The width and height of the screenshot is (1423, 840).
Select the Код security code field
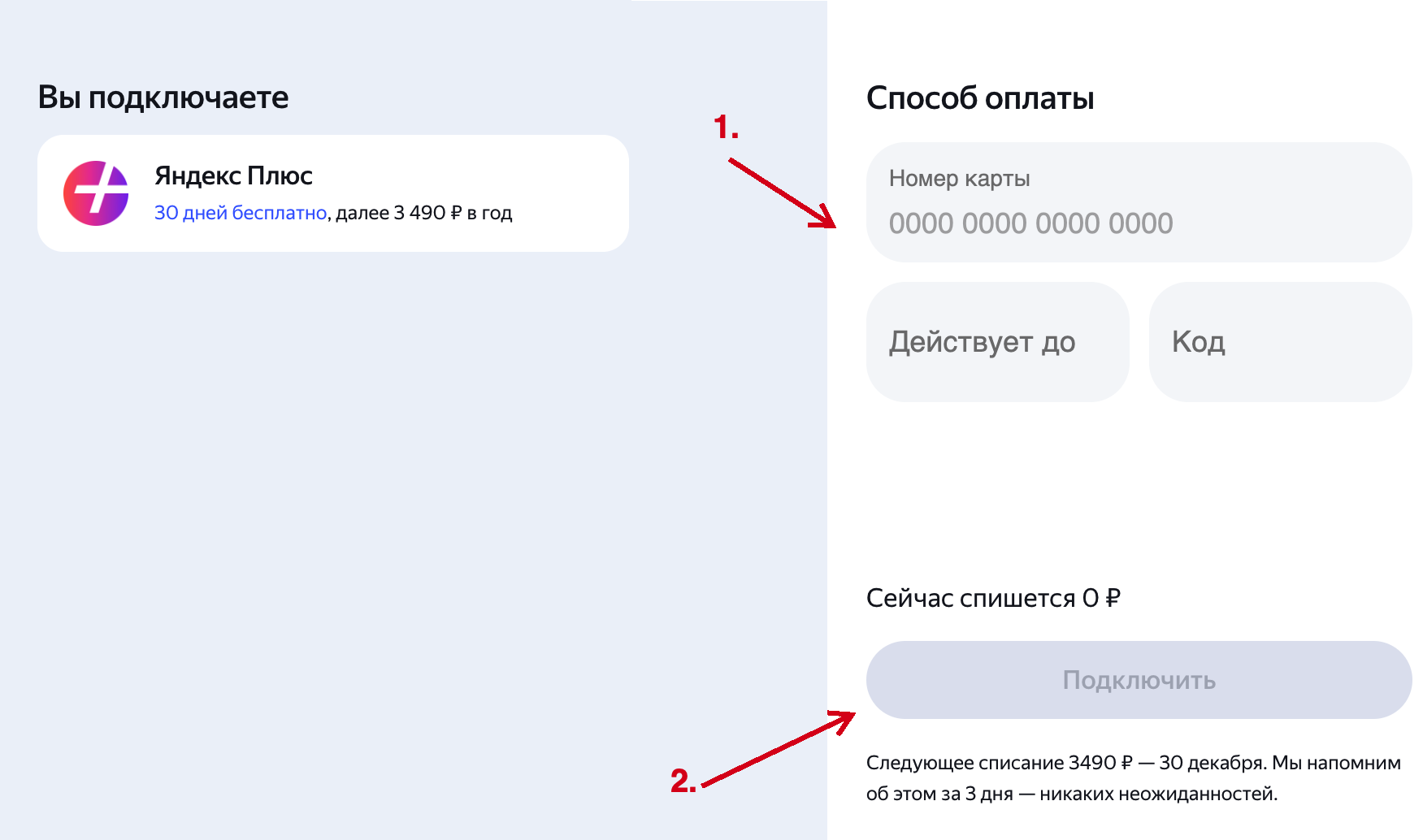[1279, 342]
